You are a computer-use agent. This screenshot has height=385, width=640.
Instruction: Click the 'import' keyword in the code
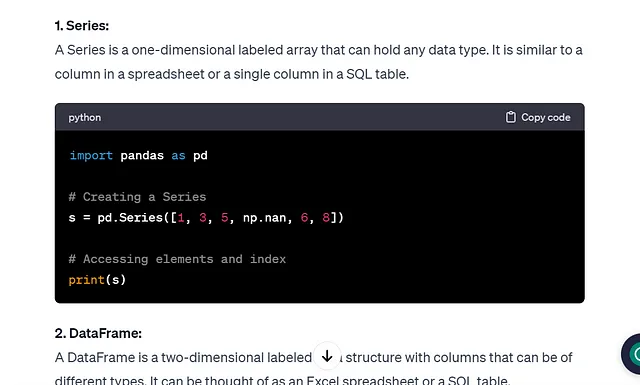tap(91, 156)
